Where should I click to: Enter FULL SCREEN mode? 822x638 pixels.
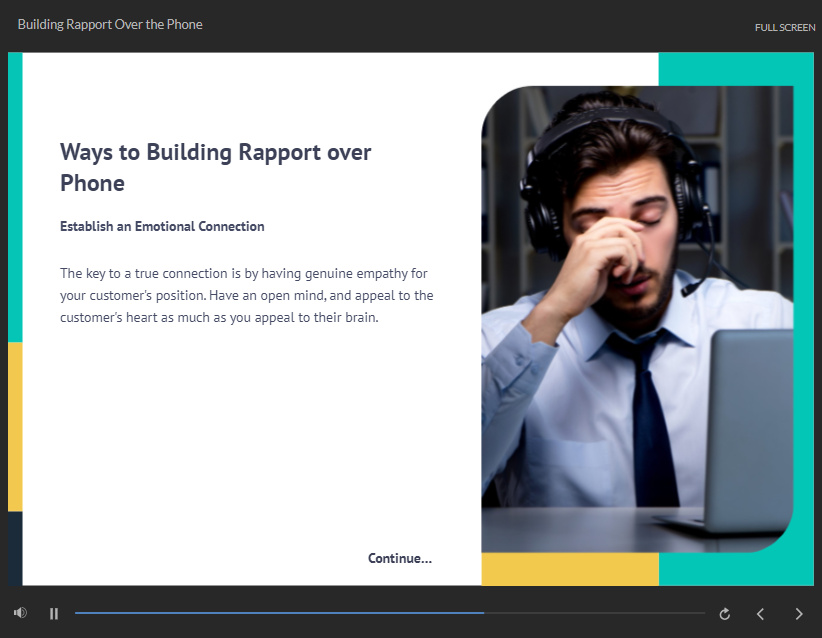(784, 27)
